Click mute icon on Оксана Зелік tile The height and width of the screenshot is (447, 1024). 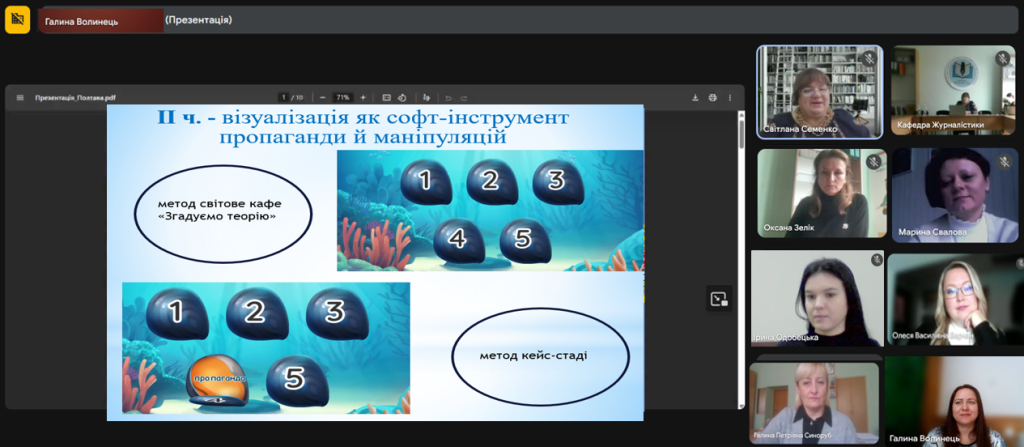coord(873,162)
